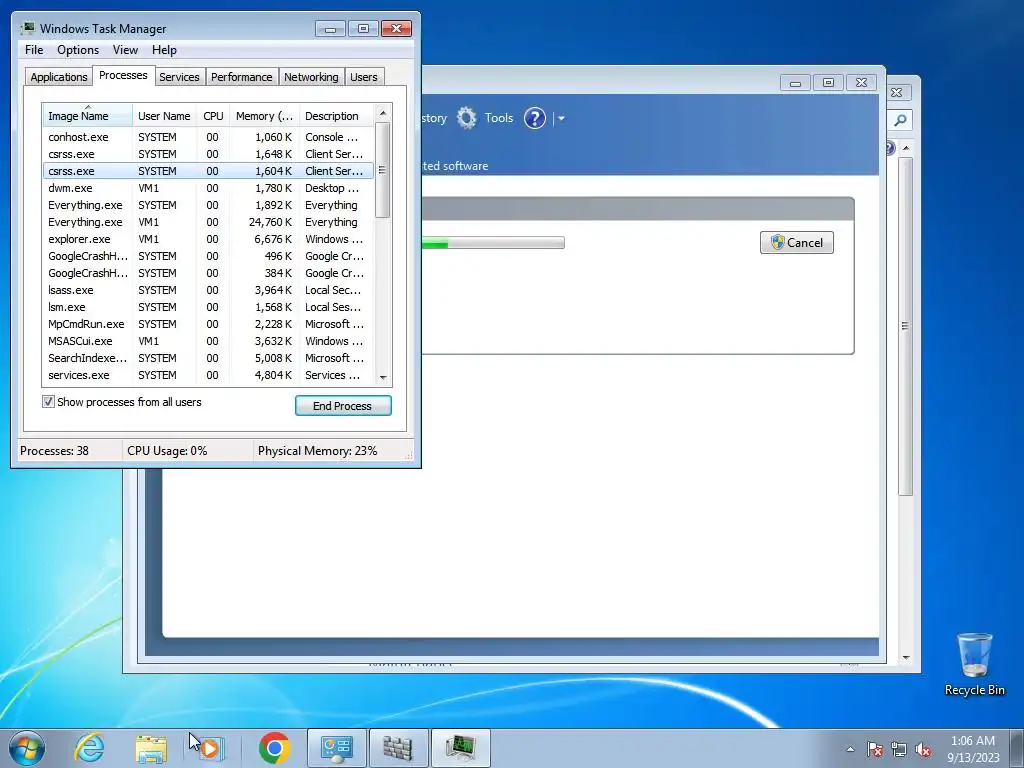Open Windows Media Player taskbar icon
The image size is (1024, 768).
click(x=210, y=748)
